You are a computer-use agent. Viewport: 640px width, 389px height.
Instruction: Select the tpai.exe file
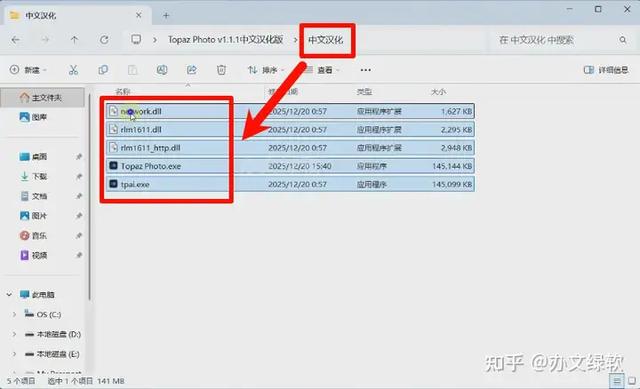tap(290, 184)
